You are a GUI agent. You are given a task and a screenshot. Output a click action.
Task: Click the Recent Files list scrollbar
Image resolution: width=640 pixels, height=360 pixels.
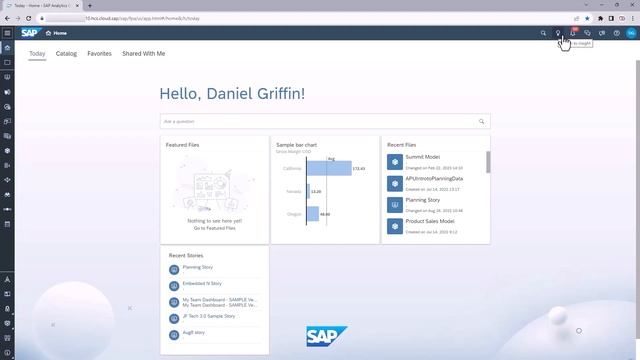coord(488,162)
